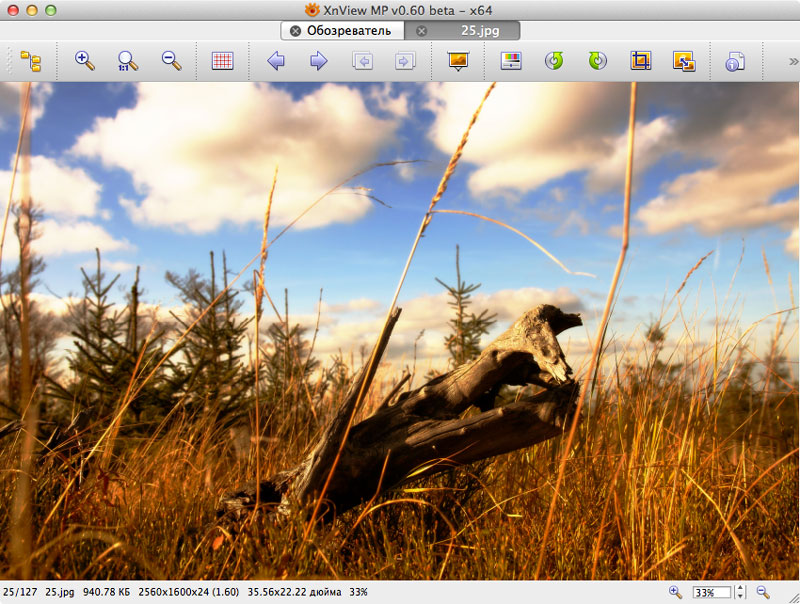The height and width of the screenshot is (604, 800).
Task: Open the resize image icon
Action: tap(684, 61)
